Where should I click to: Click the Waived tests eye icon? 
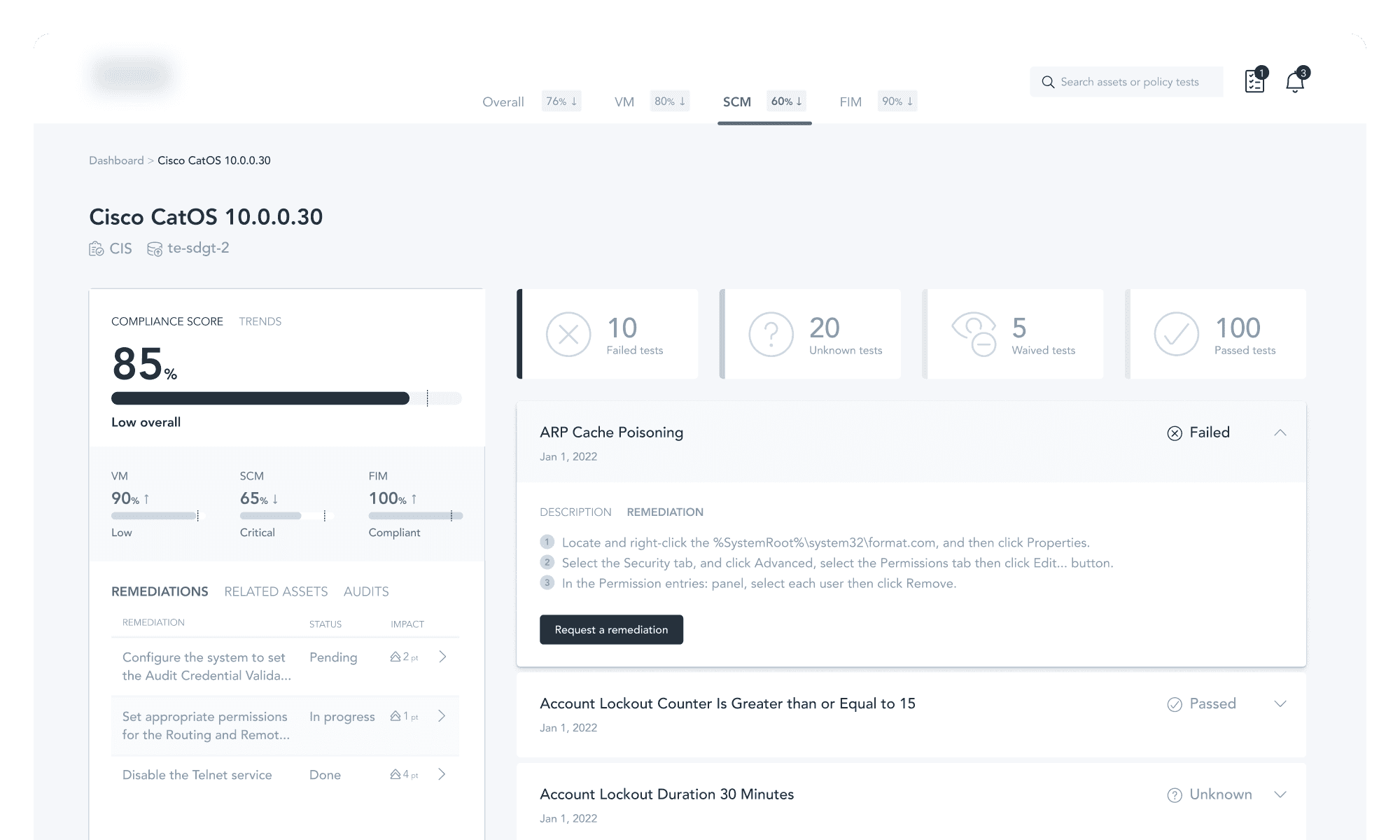pyautogui.click(x=974, y=334)
